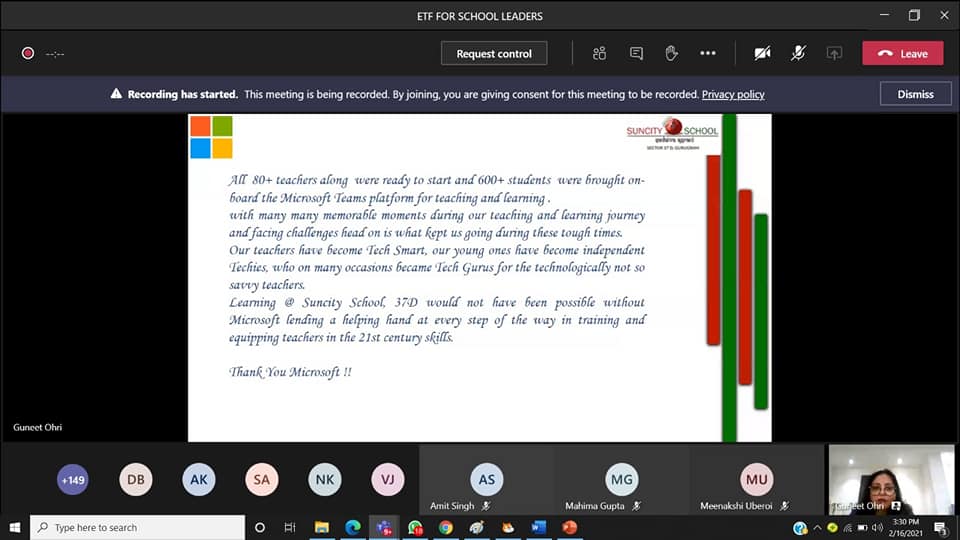Image resolution: width=960 pixels, height=540 pixels.
Task: Click the help icon in system tray
Action: pyautogui.click(x=800, y=527)
